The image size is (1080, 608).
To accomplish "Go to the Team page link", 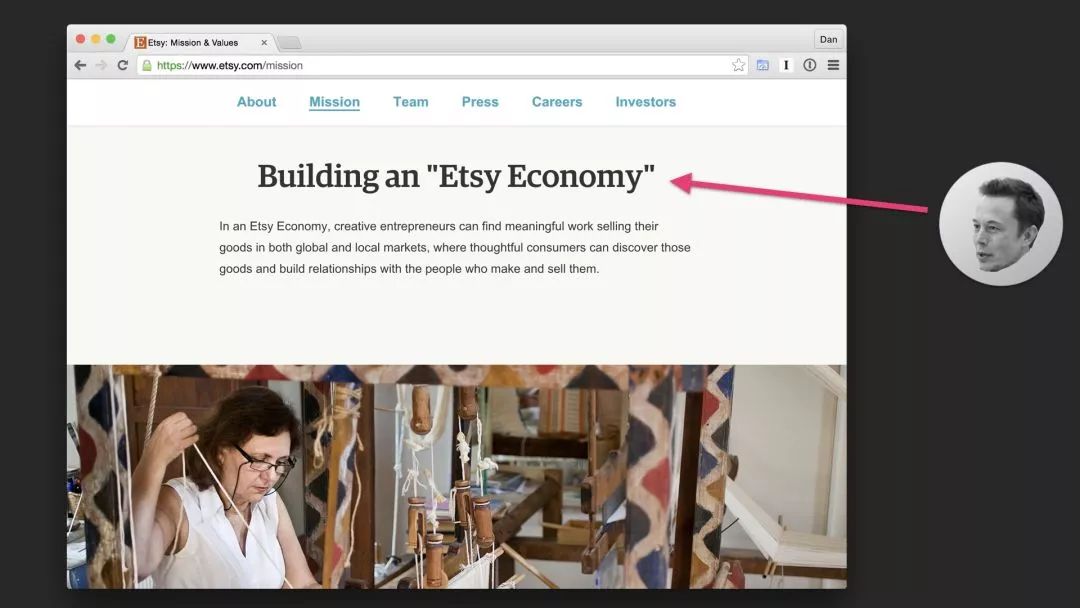I will [x=411, y=102].
